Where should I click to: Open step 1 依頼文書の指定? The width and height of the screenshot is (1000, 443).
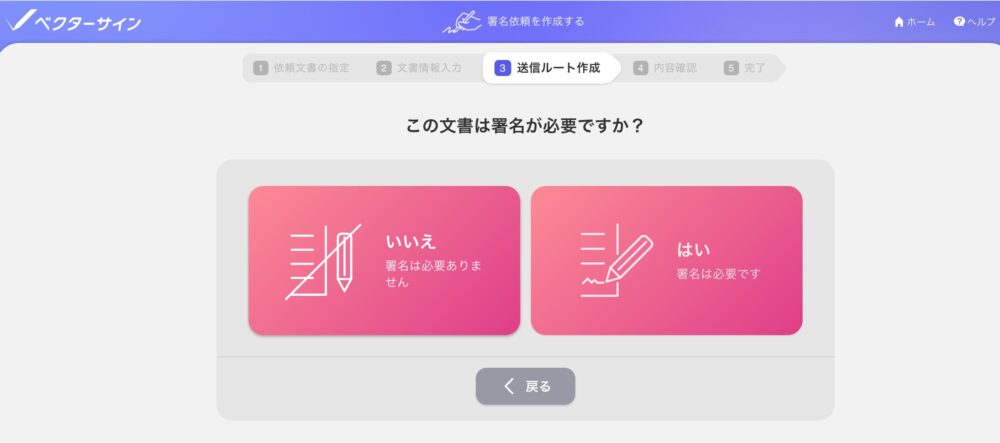click(302, 68)
